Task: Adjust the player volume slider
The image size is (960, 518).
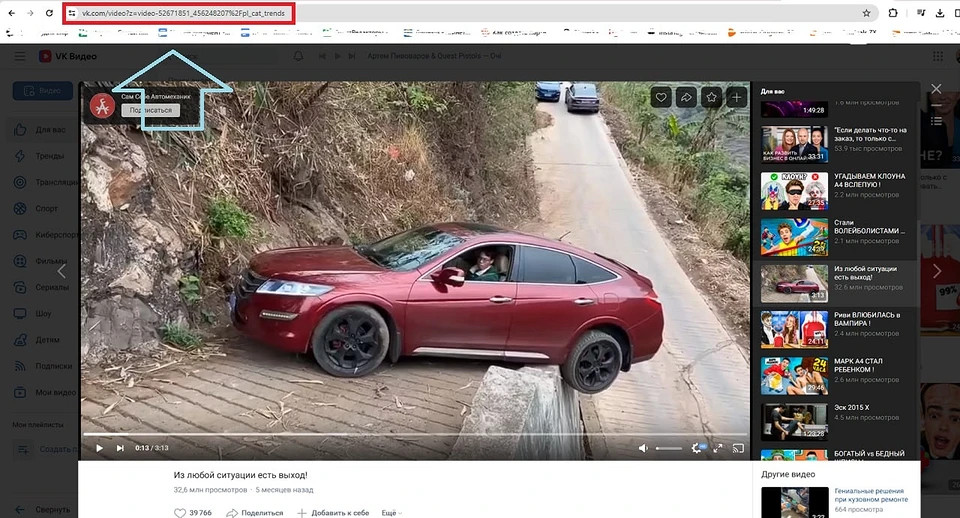Action: click(x=668, y=448)
